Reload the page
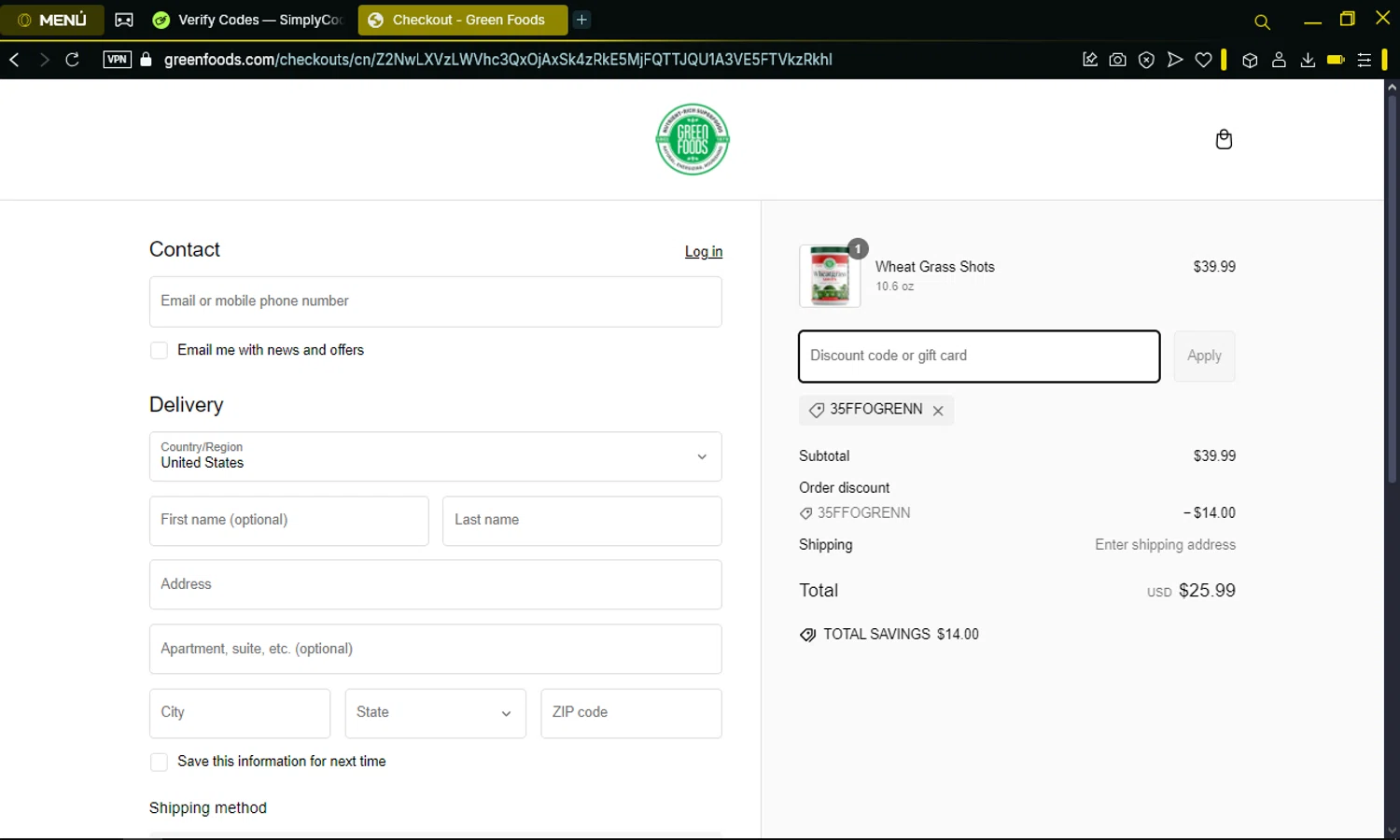The height and width of the screenshot is (840, 1400). click(72, 60)
